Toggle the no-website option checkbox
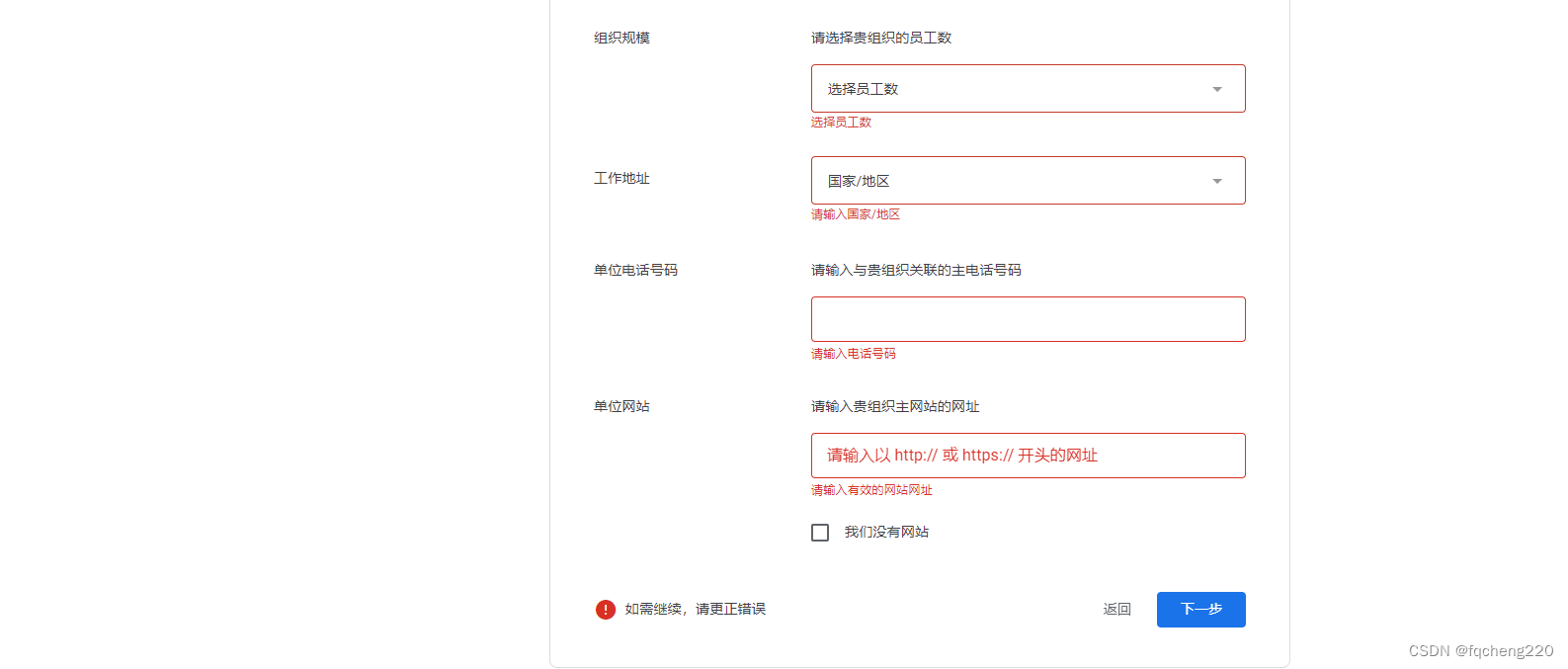1568x669 pixels. pyautogui.click(x=819, y=532)
